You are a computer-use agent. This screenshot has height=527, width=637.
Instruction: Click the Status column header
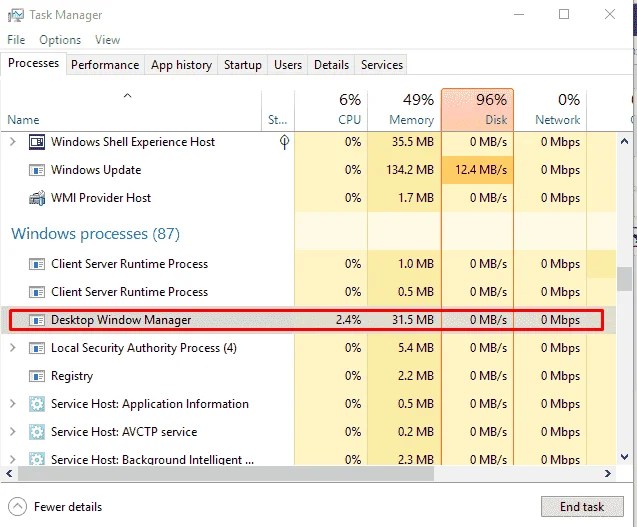[x=277, y=110]
